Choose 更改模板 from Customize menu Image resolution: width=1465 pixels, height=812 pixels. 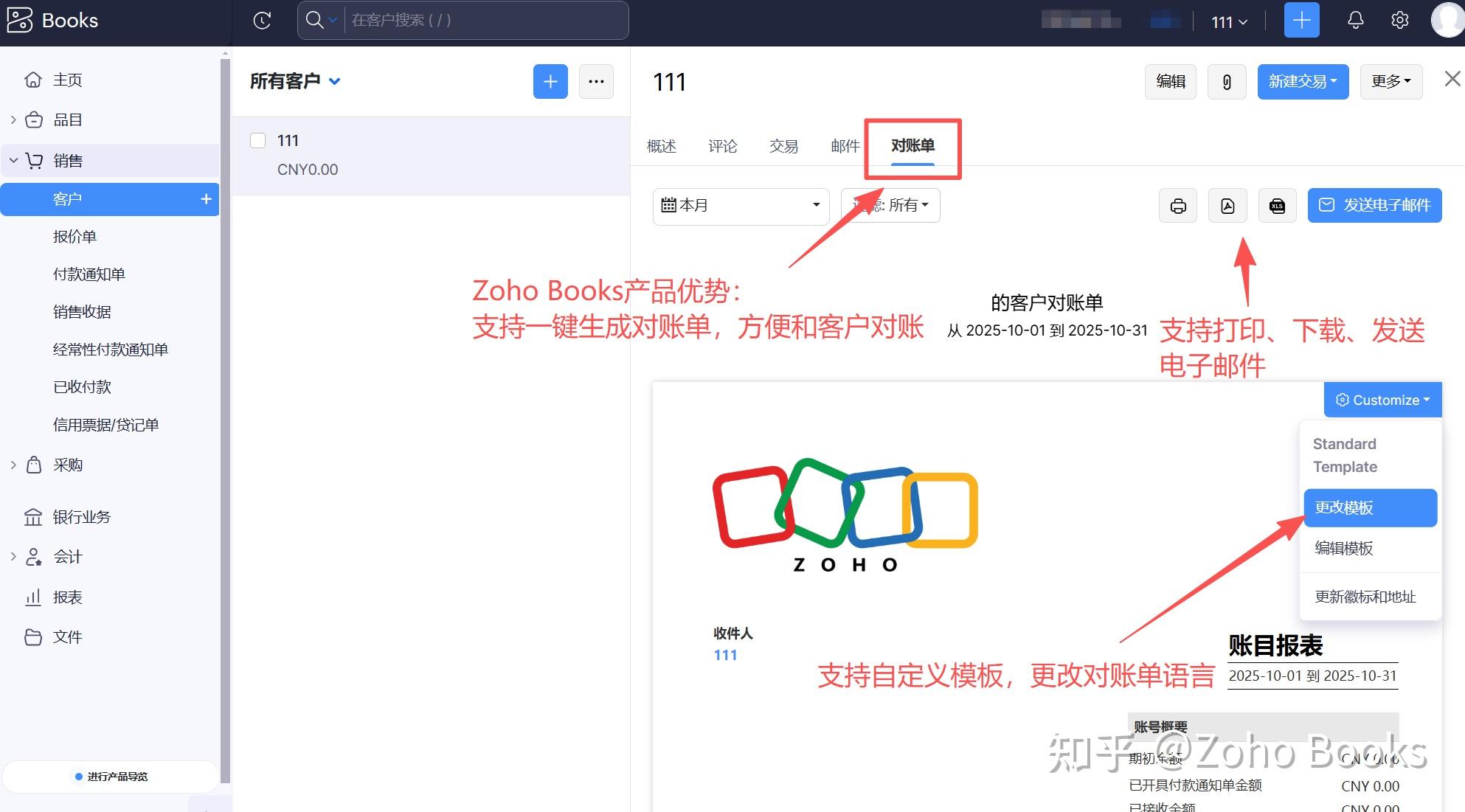pos(1370,507)
